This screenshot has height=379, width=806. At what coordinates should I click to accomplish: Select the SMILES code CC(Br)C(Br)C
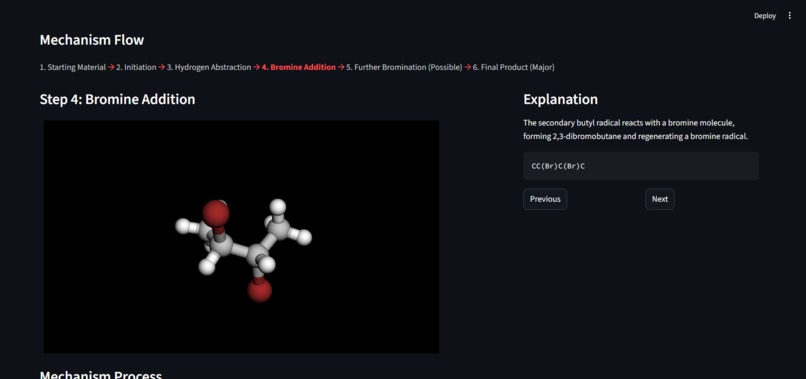pyautogui.click(x=558, y=166)
